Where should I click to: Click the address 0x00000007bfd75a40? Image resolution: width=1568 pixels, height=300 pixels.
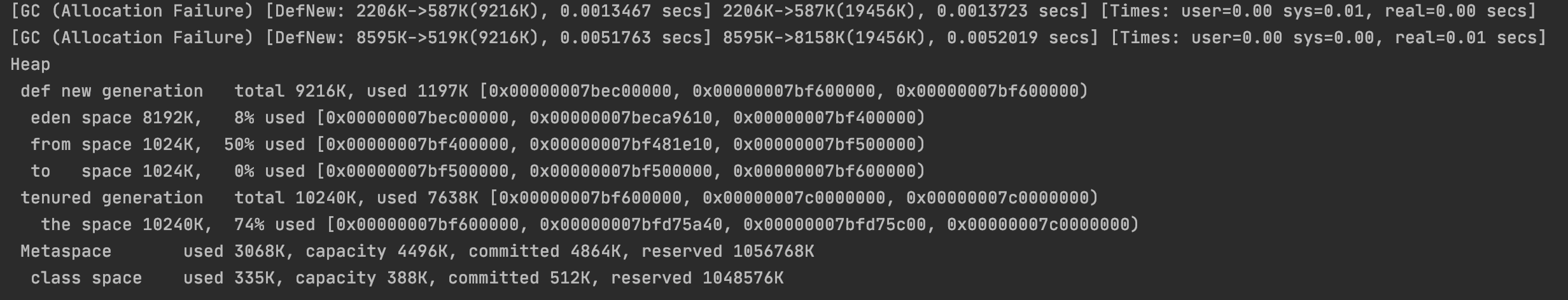(631, 225)
